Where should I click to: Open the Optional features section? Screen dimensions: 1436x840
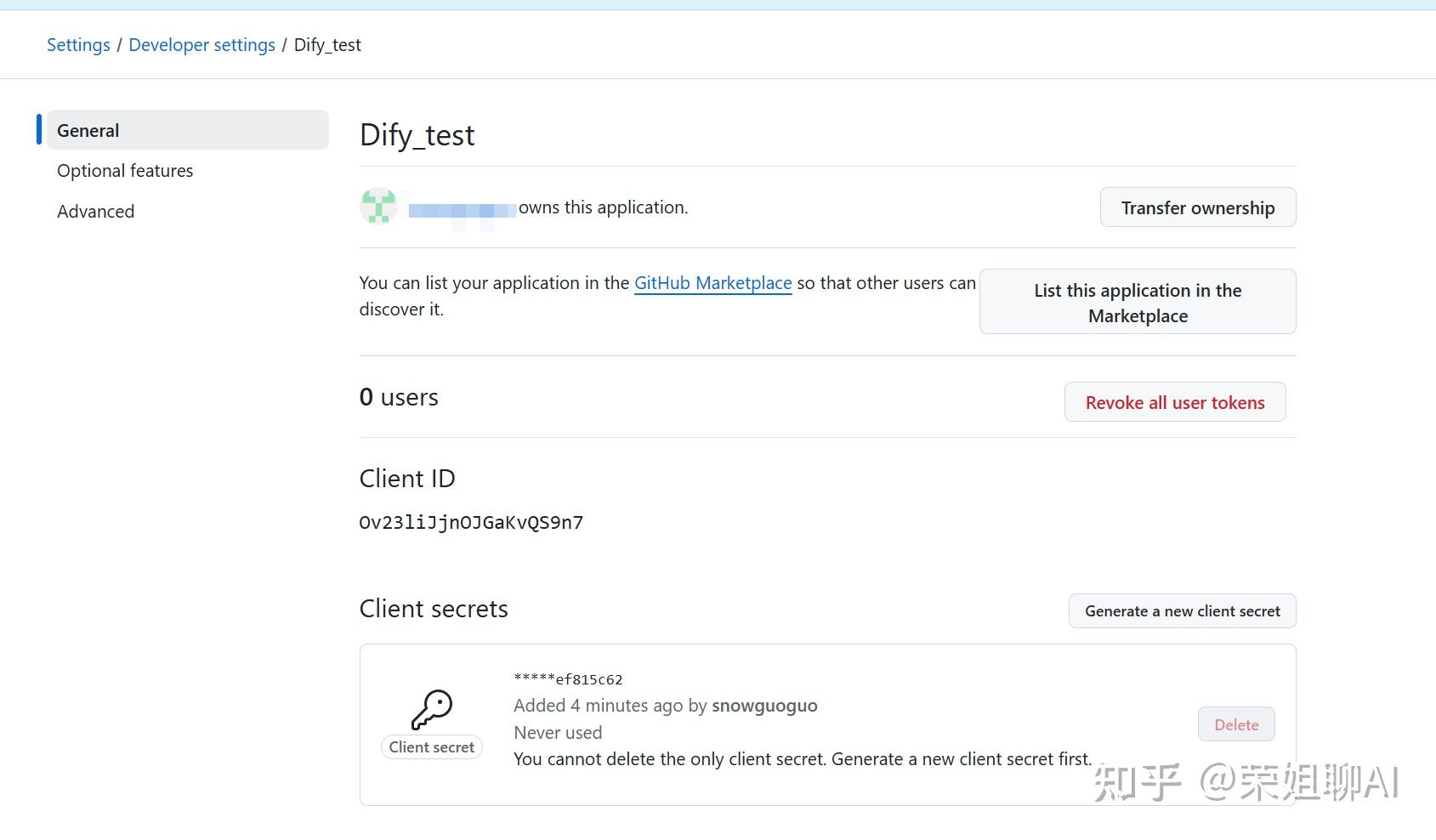(x=124, y=170)
